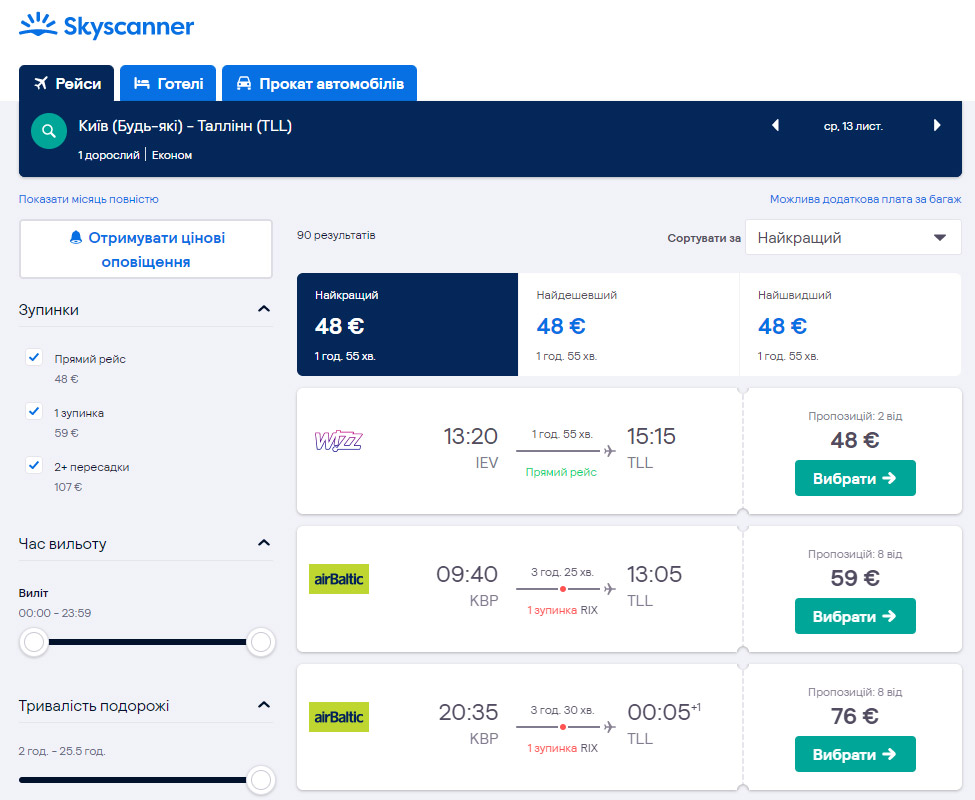The height and width of the screenshot is (800, 975).
Task: Toggle the 1 зупинка checkbox
Action: click(34, 411)
